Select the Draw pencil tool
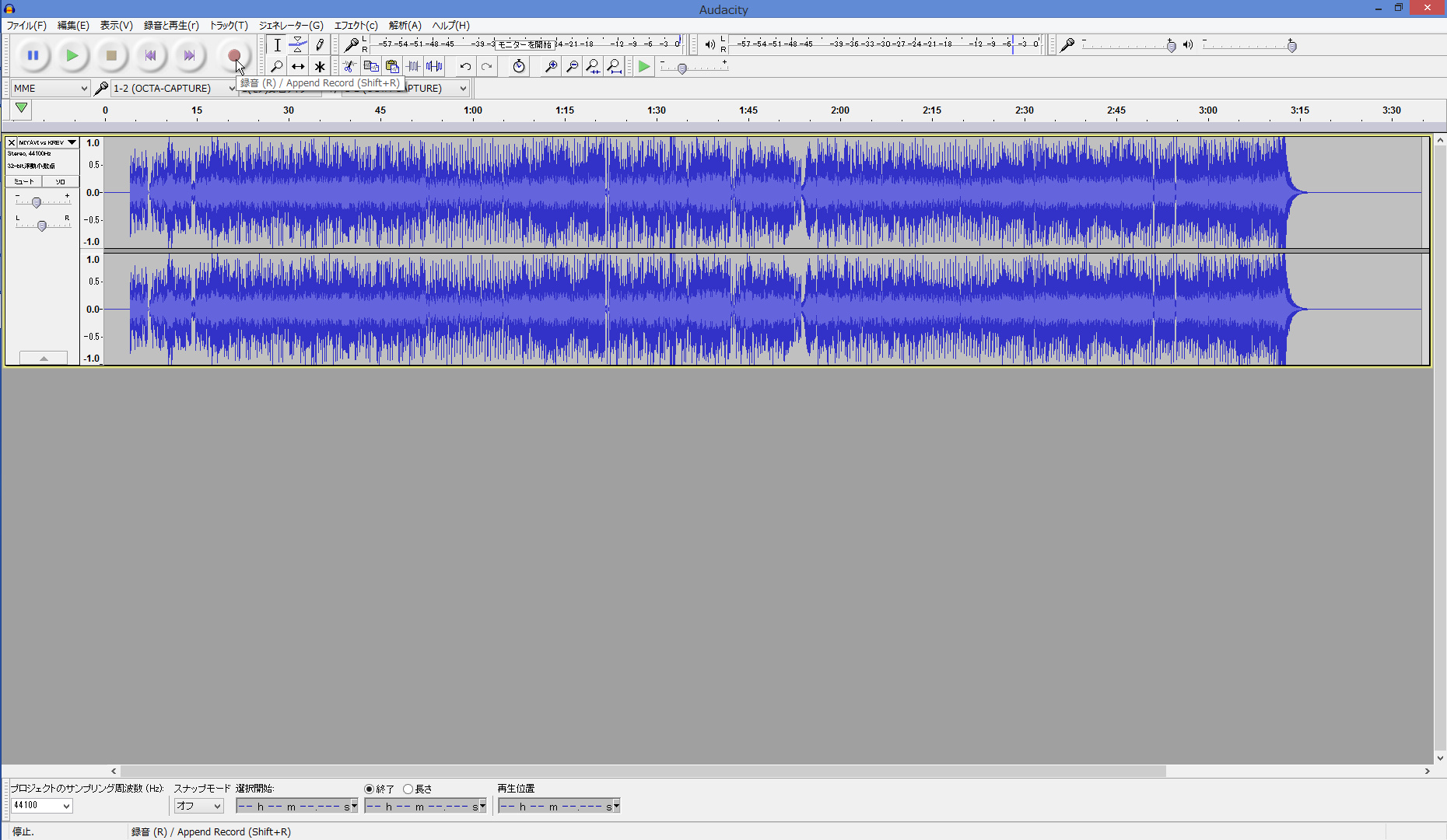The width and height of the screenshot is (1447, 840). pyautogui.click(x=319, y=45)
